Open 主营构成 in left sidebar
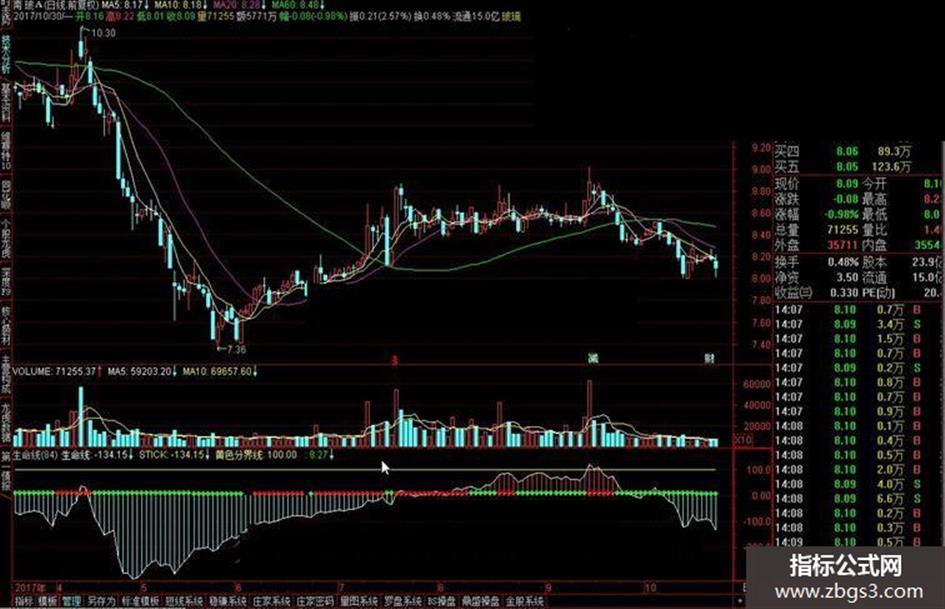This screenshot has height=609, width=945. pyautogui.click(x=6, y=374)
